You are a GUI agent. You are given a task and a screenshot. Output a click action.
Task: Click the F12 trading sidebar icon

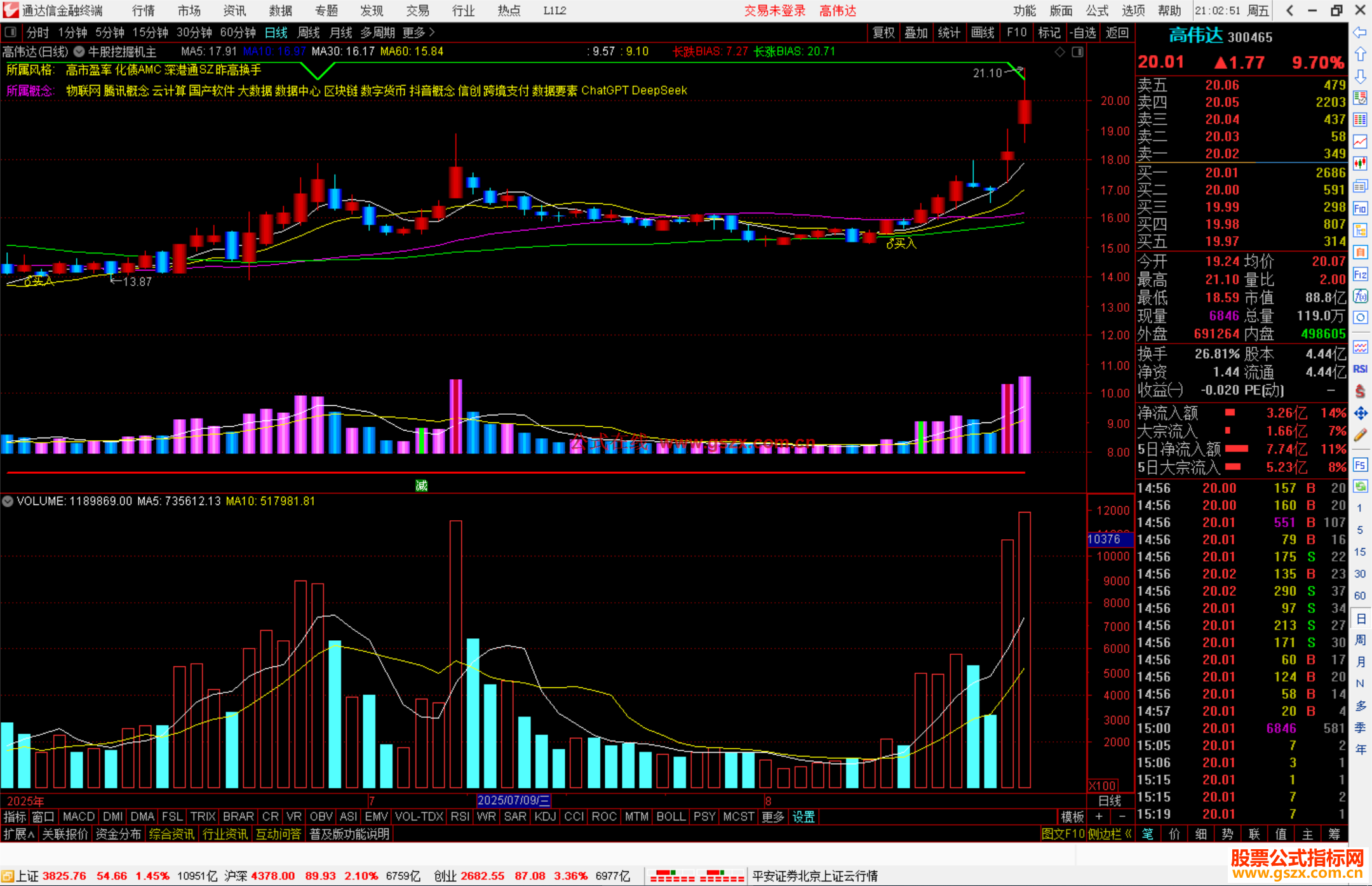[x=1360, y=274]
